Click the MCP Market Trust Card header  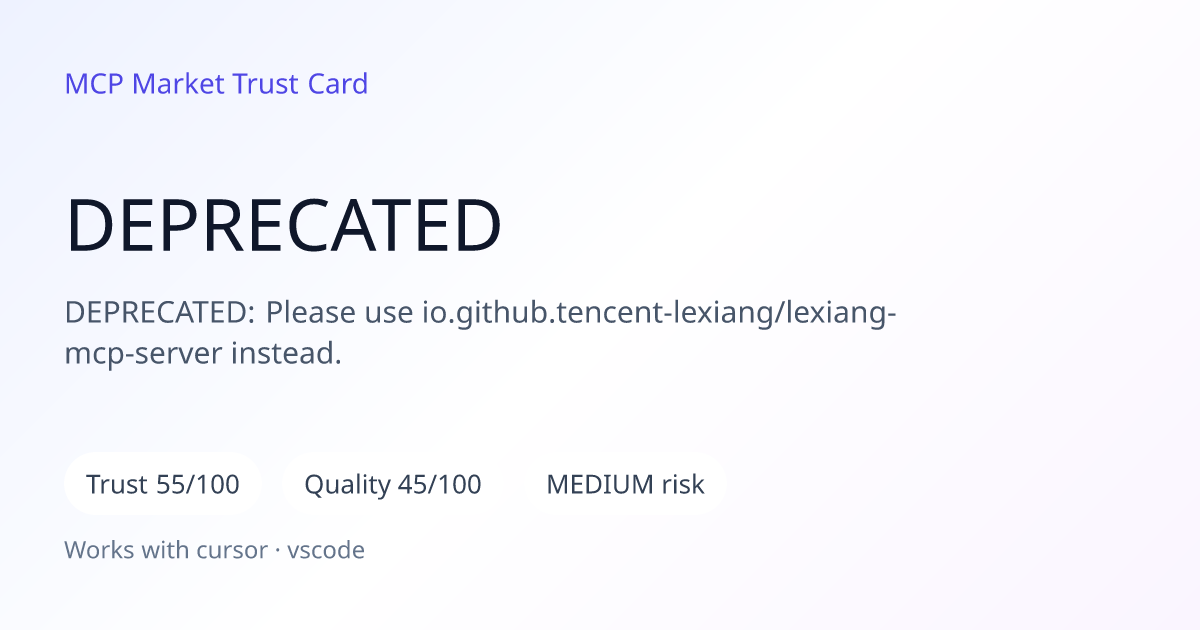216,84
